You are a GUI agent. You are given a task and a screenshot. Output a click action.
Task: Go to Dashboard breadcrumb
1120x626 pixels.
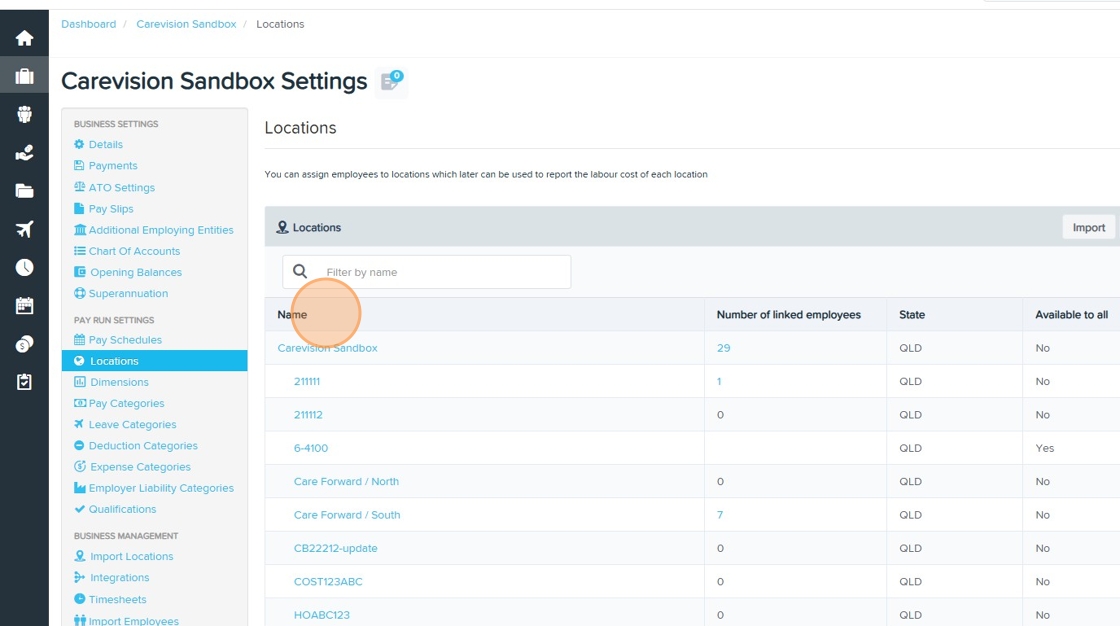point(89,24)
